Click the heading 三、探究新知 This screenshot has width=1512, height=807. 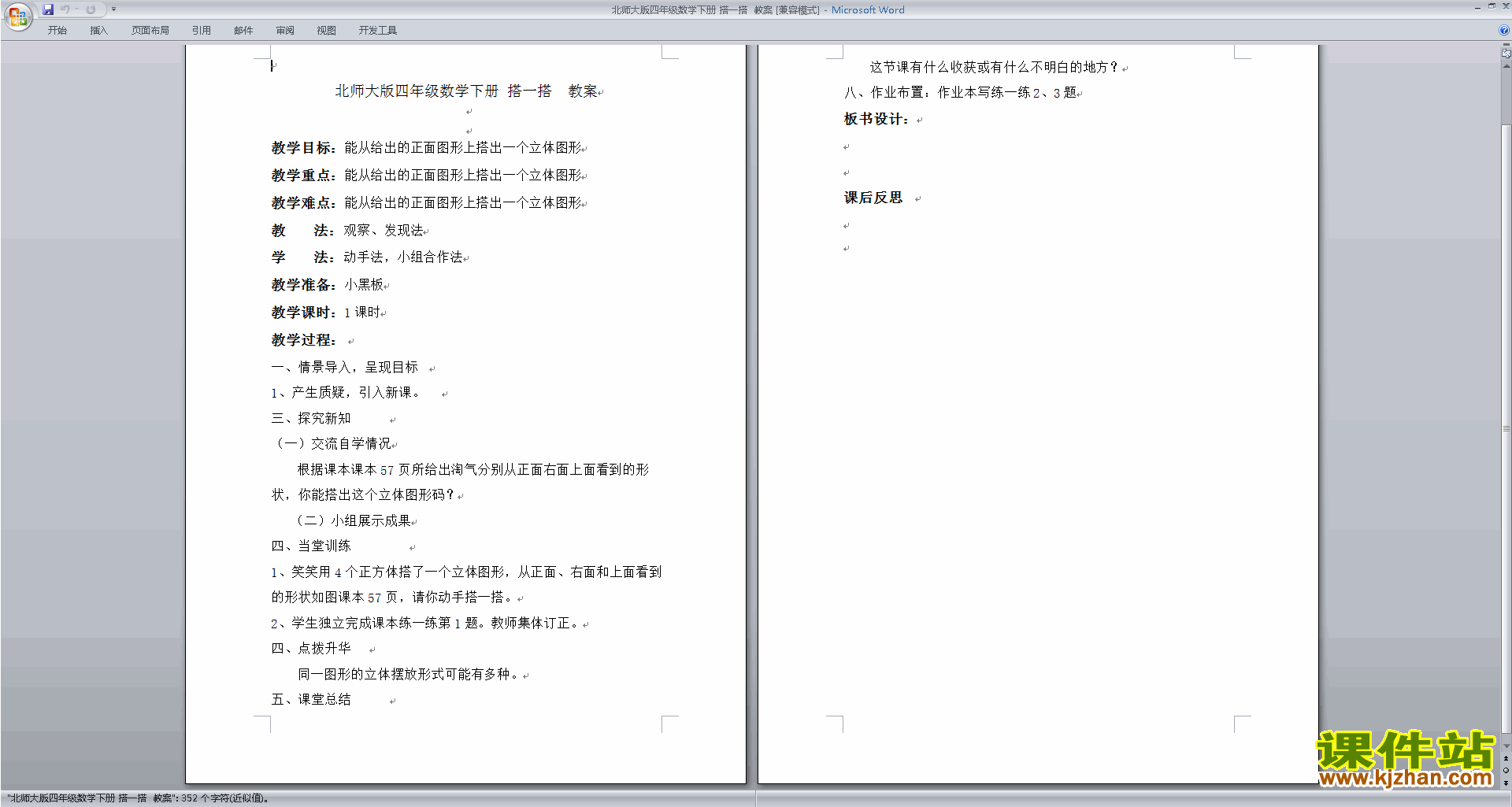tap(311, 419)
